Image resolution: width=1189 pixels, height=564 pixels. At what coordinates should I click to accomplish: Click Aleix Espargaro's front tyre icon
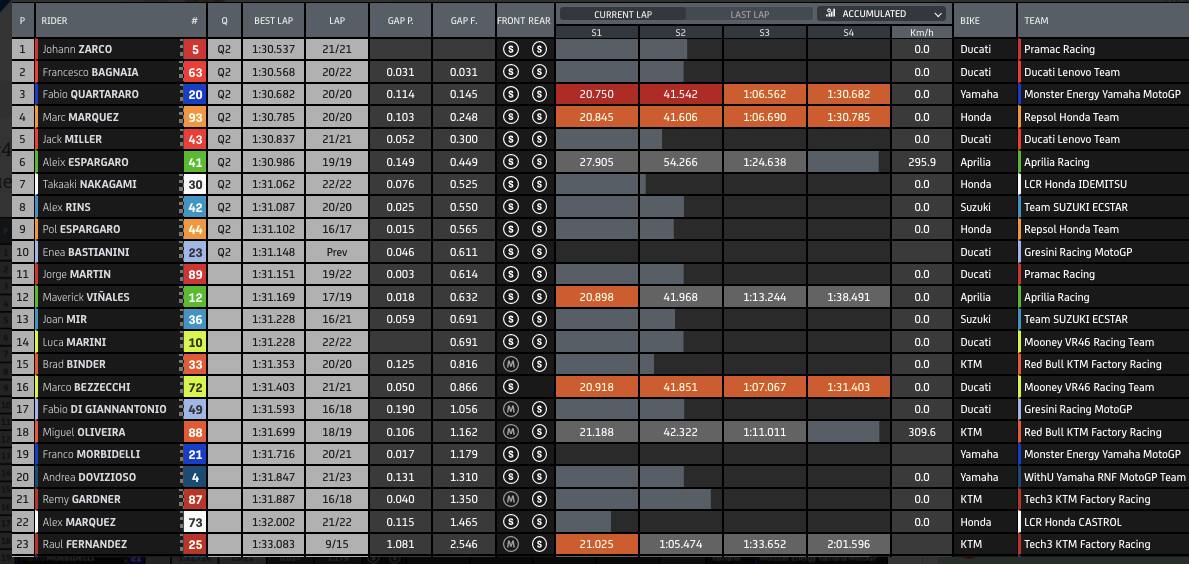pyautogui.click(x=510, y=162)
